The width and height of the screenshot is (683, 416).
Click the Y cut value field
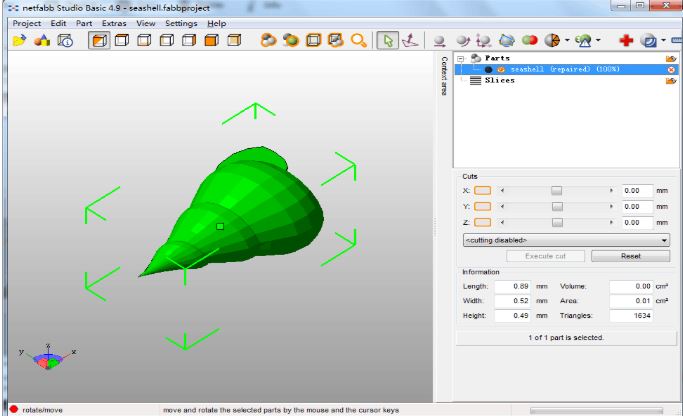pos(637,206)
